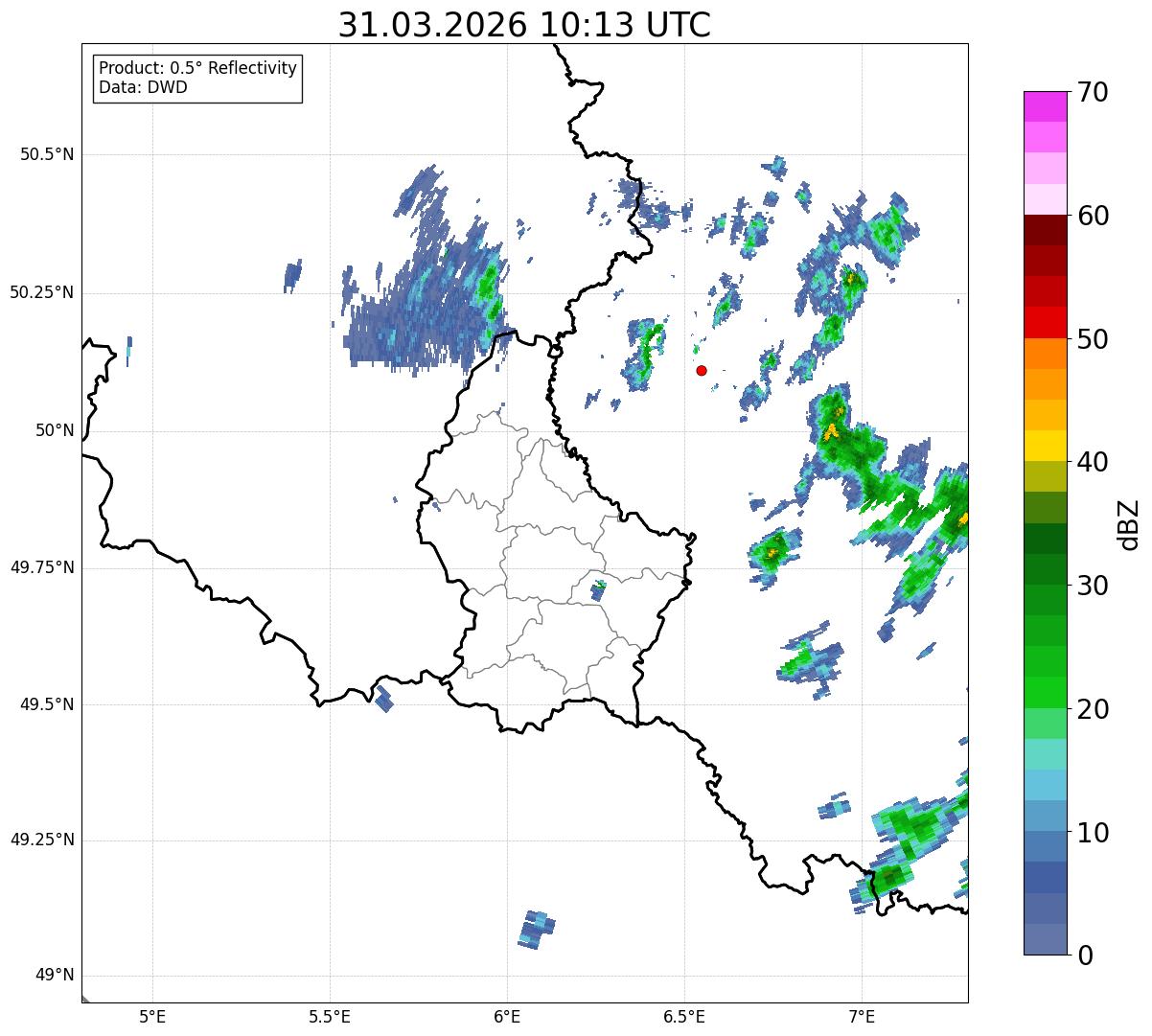Click the 49°N latitude label
Viewport: 1152px width, 1036px height.
[x=55, y=976]
